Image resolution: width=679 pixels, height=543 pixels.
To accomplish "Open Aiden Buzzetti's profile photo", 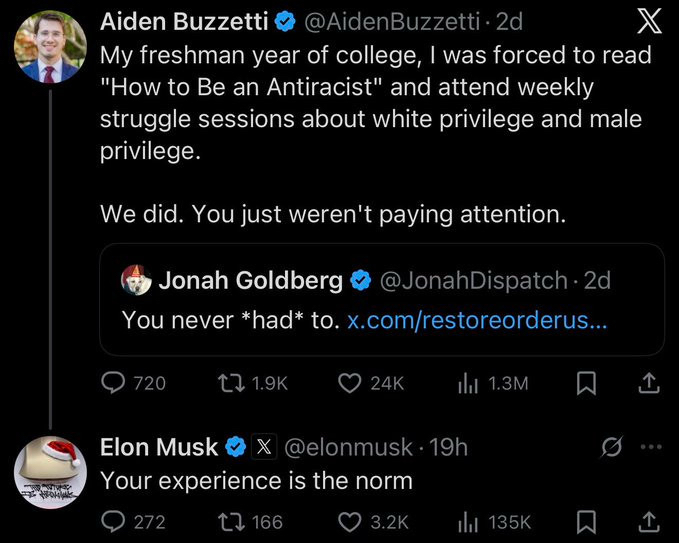I will [50, 49].
